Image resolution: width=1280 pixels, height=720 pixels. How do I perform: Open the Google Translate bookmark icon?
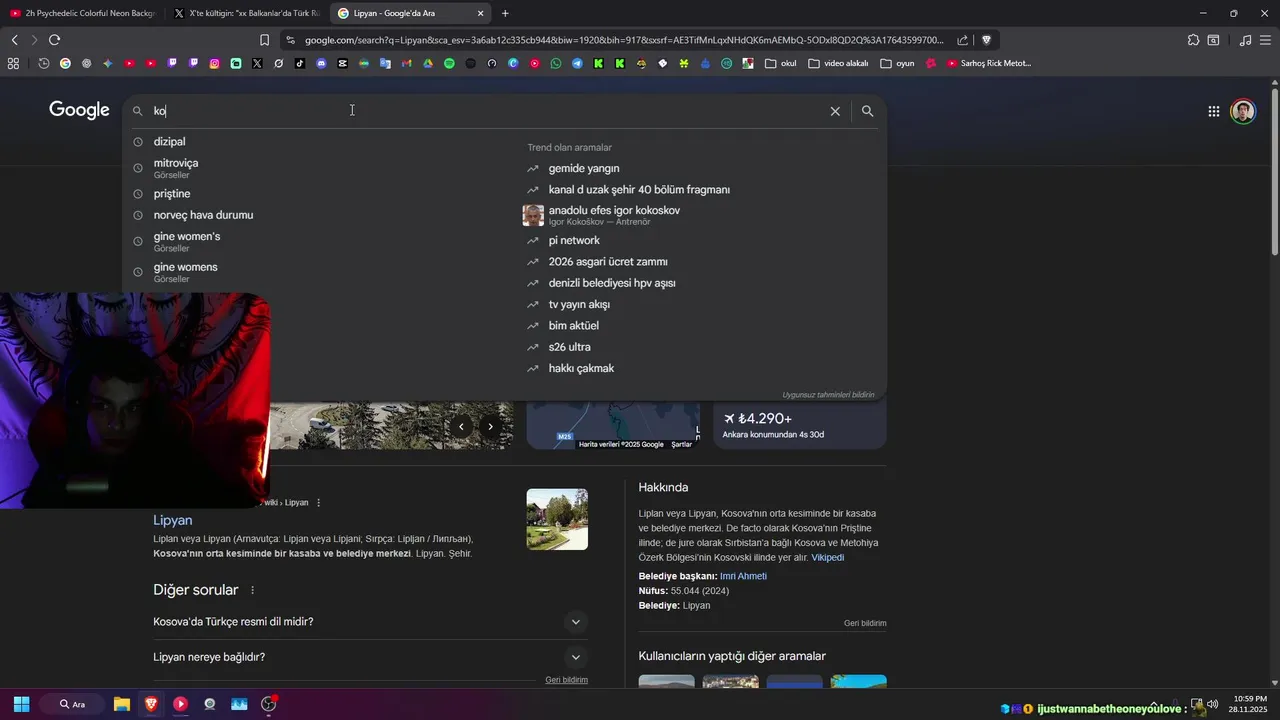pyautogui.click(x=385, y=63)
